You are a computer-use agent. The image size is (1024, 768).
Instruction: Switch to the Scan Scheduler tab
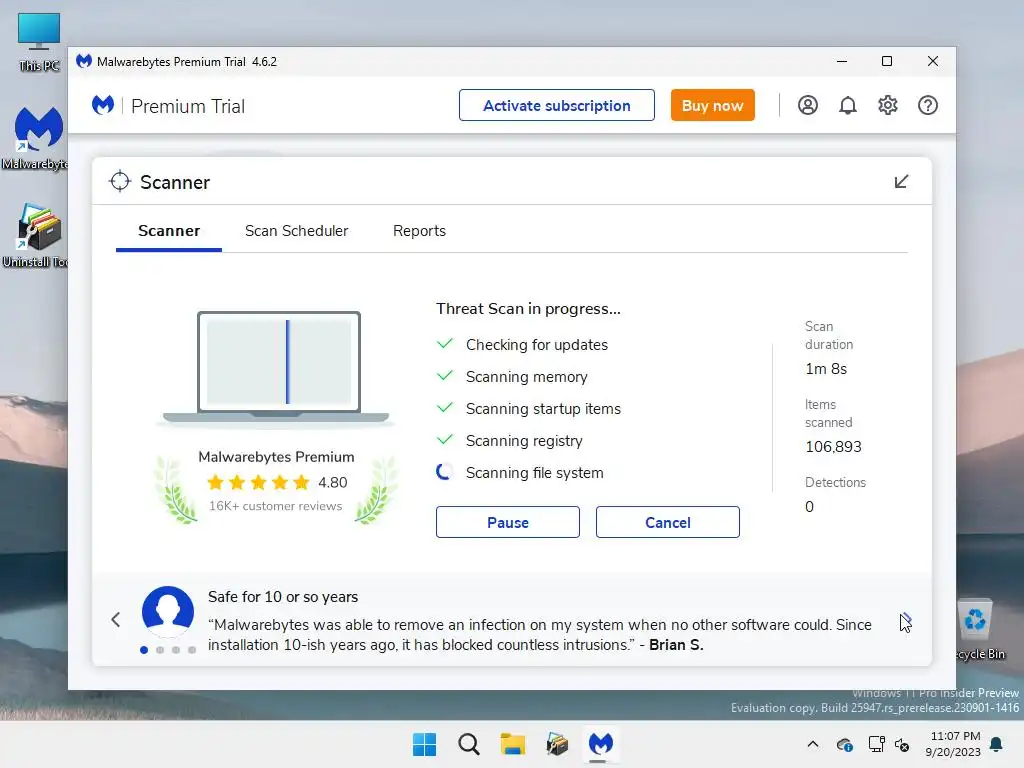point(296,231)
